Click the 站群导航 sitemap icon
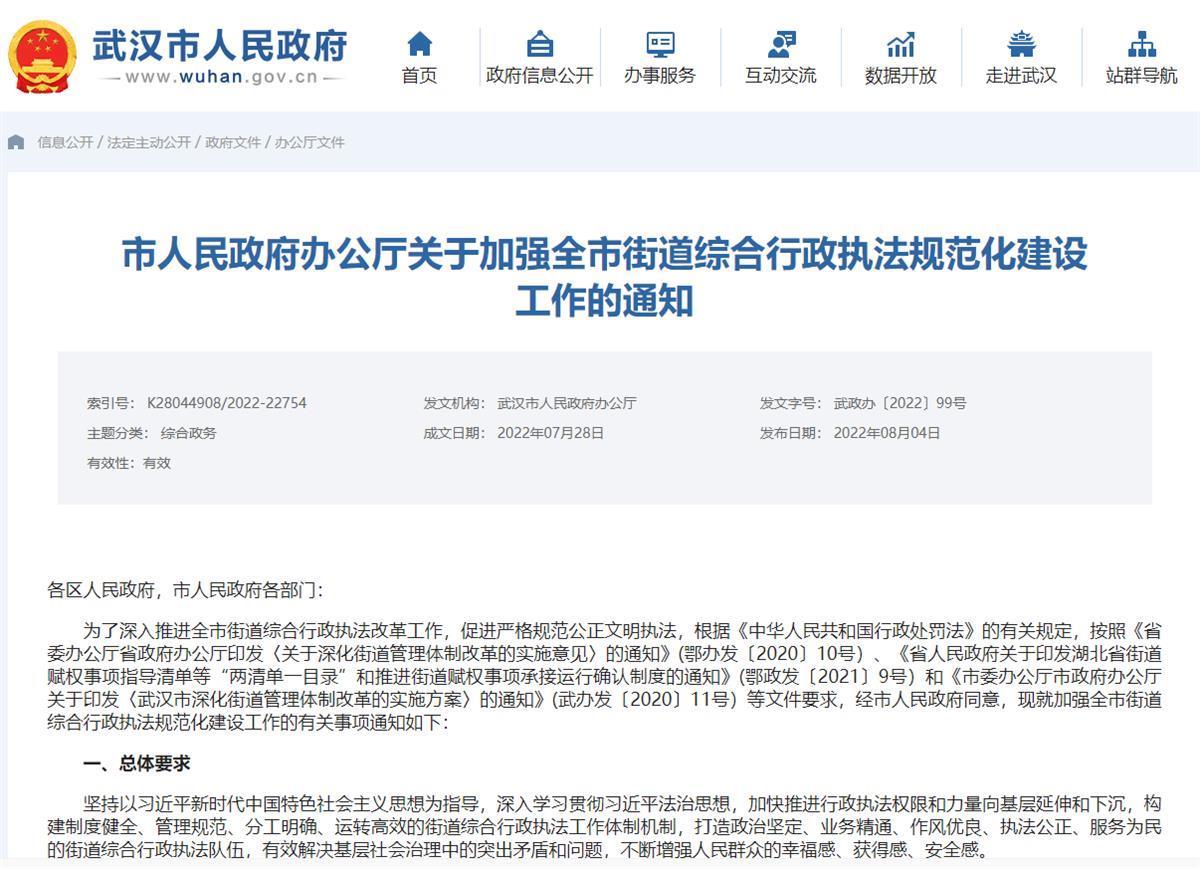Viewport: 1200px width, 869px height. pos(1141,44)
